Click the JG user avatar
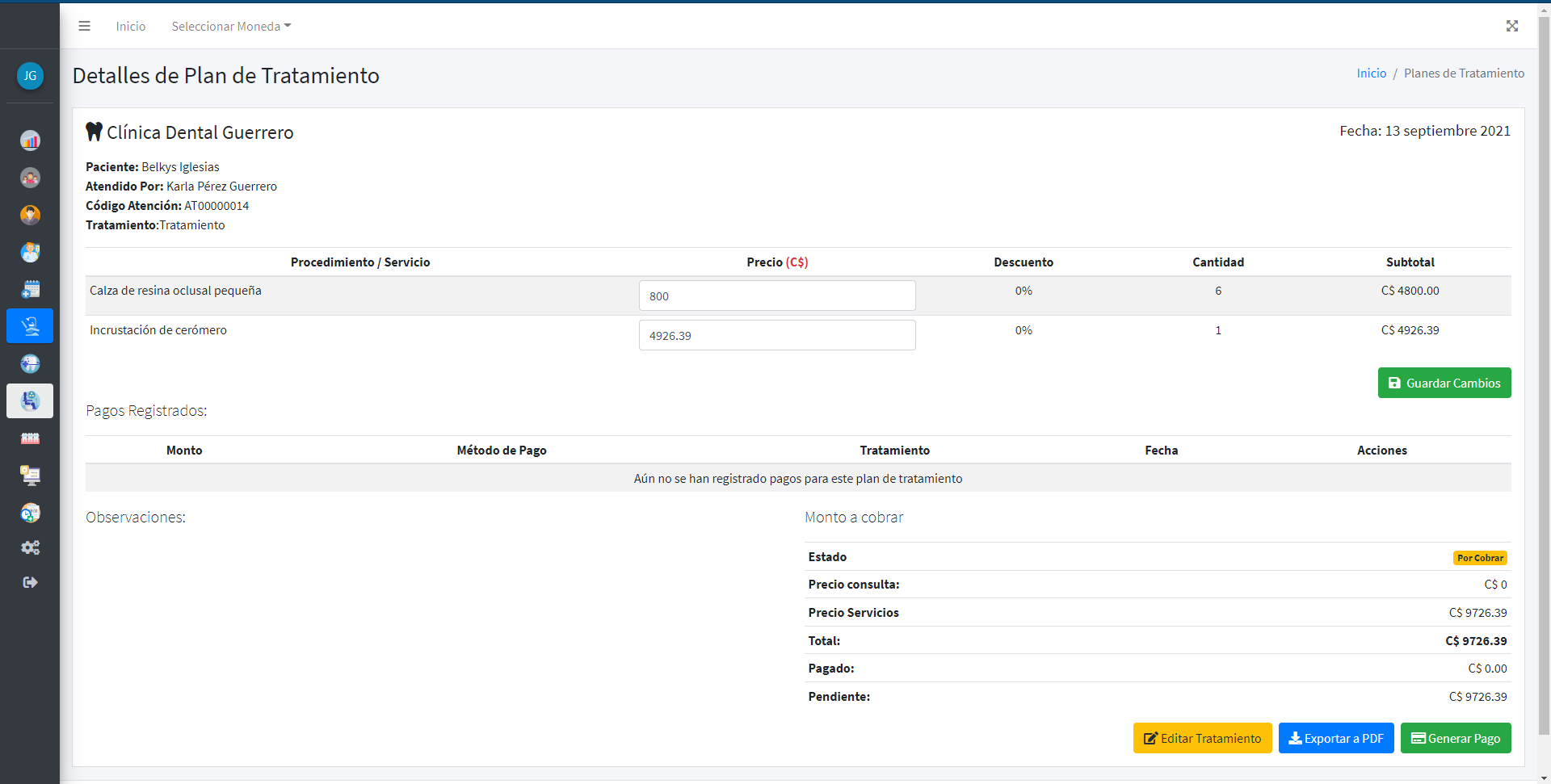The width and height of the screenshot is (1551, 784). coord(30,76)
